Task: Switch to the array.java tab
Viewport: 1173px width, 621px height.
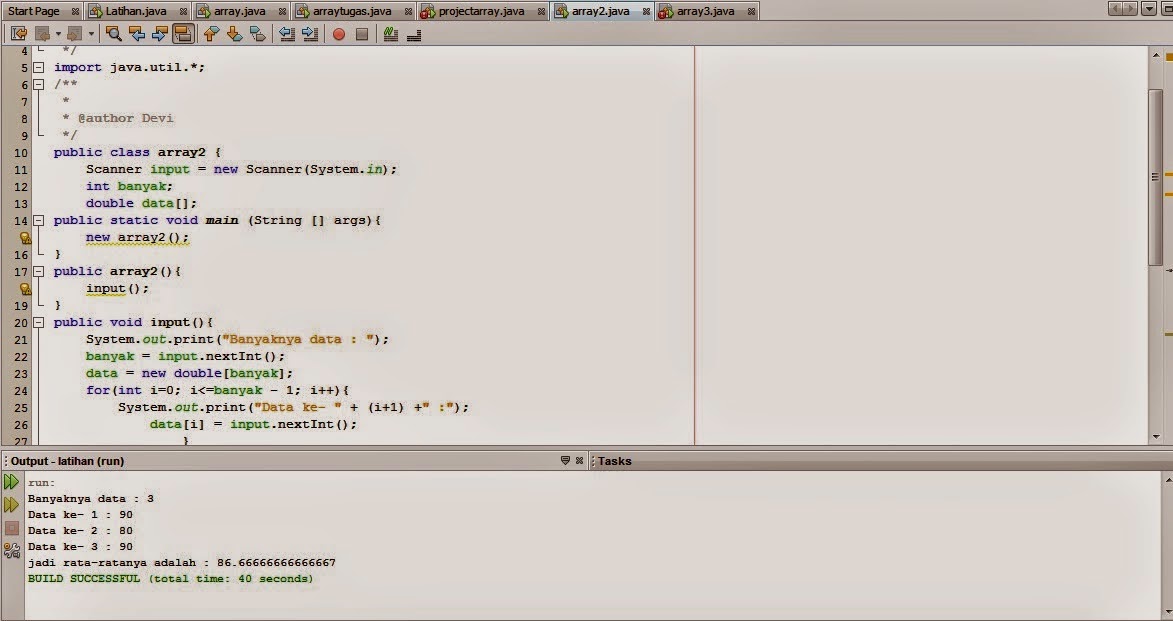Action: [239, 11]
